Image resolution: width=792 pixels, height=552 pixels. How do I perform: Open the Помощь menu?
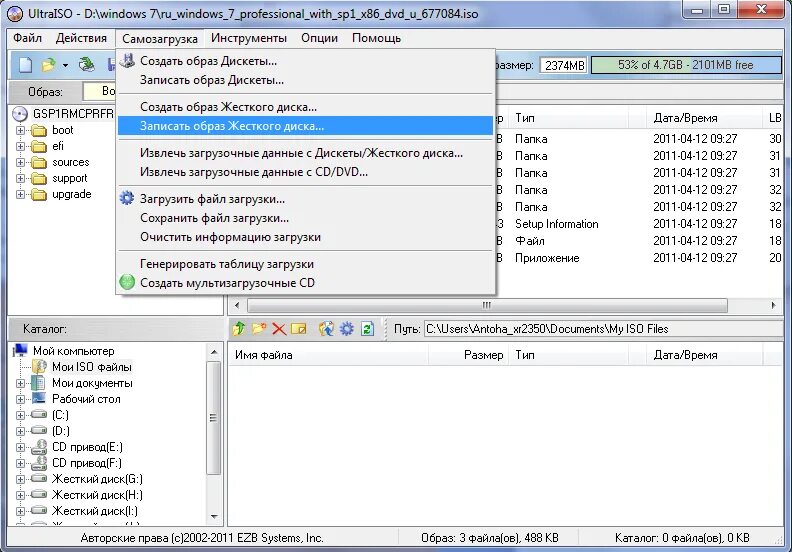[x=376, y=38]
